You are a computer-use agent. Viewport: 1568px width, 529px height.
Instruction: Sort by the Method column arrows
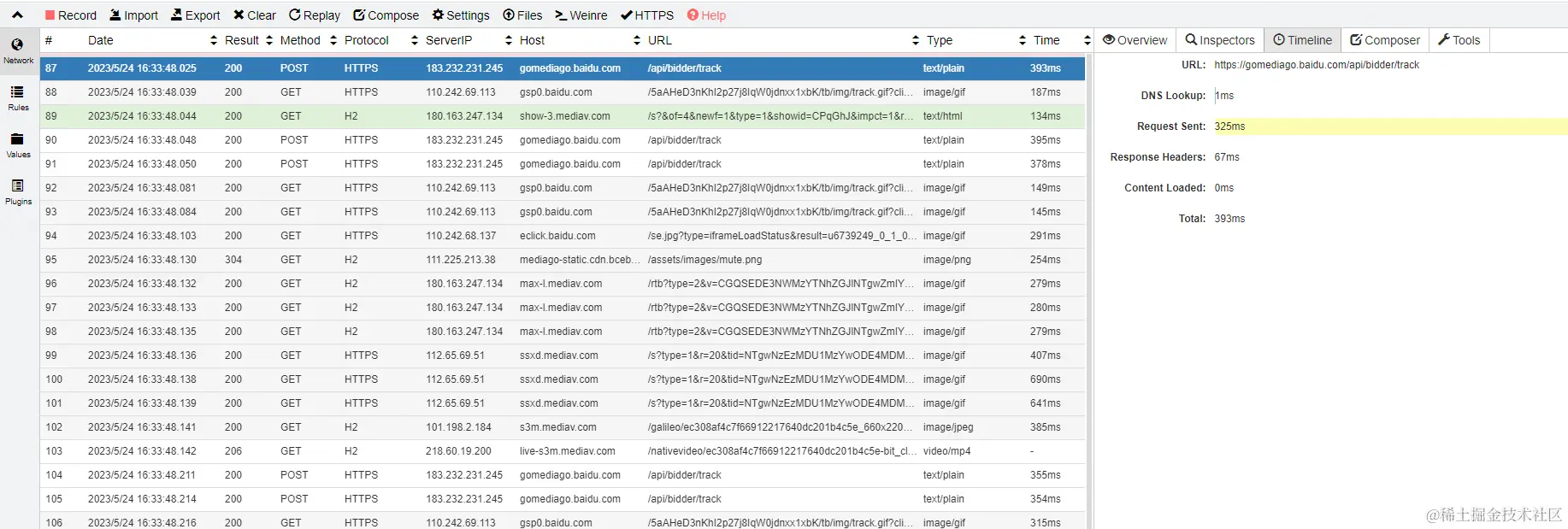coord(333,40)
